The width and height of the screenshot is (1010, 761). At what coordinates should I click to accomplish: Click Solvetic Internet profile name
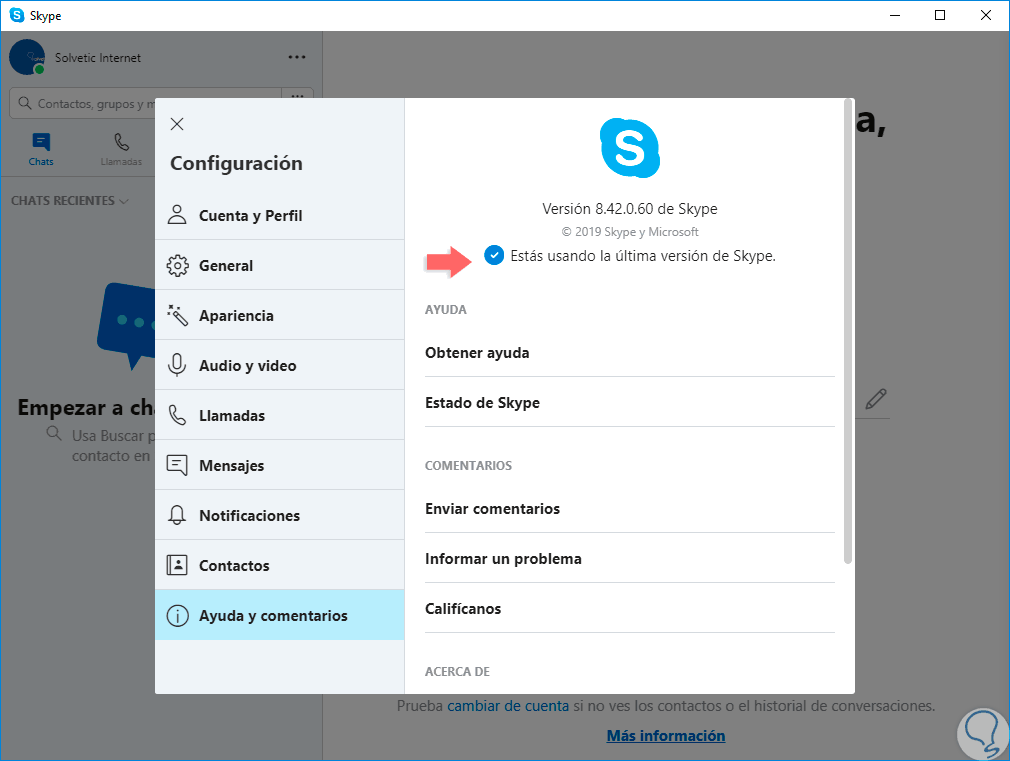(97, 57)
